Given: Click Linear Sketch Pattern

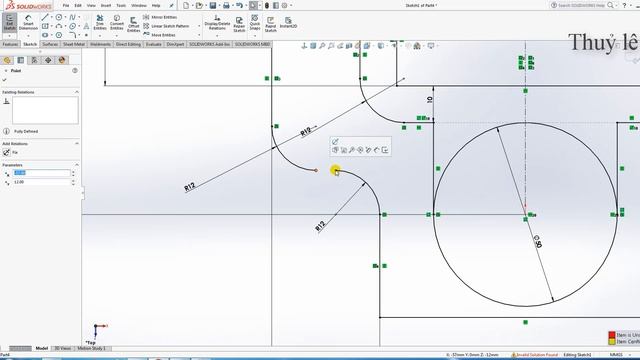Looking at the screenshot, I should click(166, 26).
